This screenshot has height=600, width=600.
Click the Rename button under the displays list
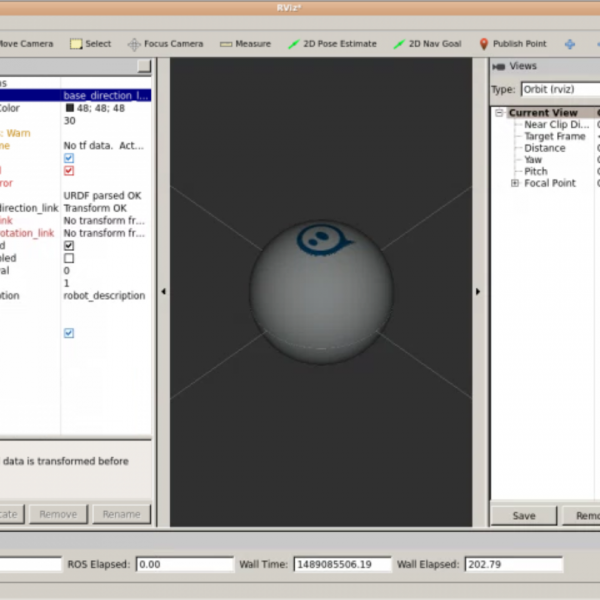[121, 514]
